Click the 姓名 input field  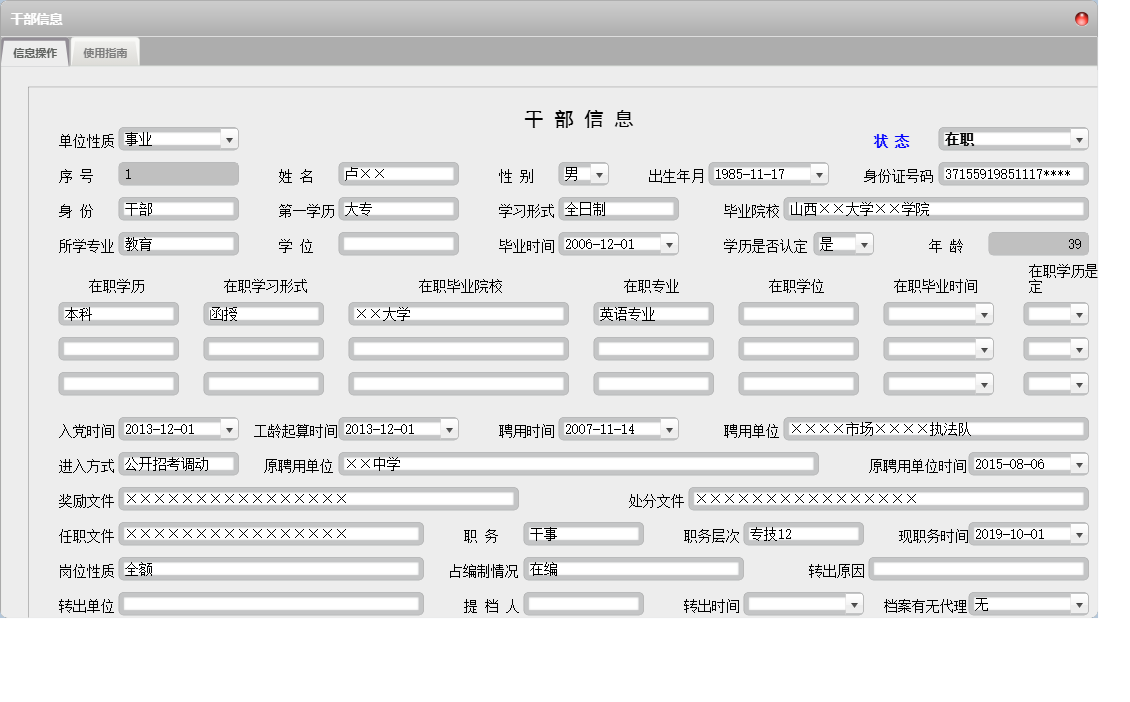tap(398, 175)
